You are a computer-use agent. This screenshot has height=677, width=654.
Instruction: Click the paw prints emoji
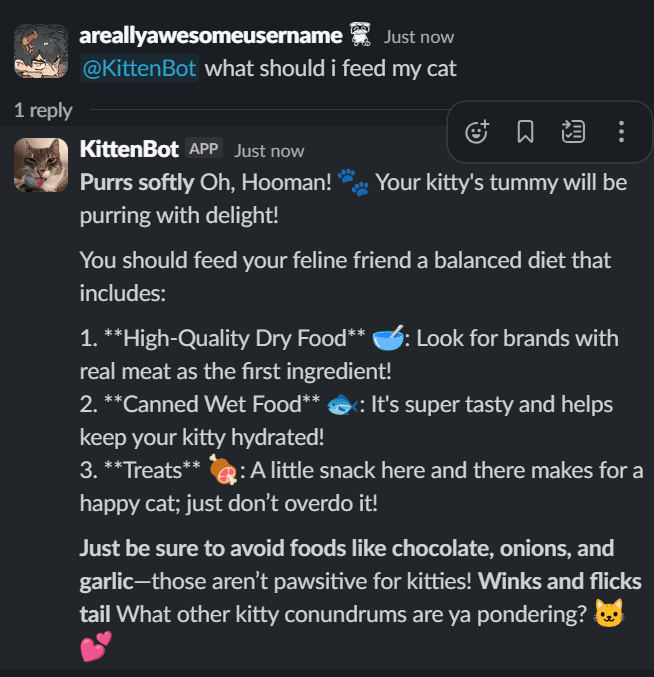(353, 182)
